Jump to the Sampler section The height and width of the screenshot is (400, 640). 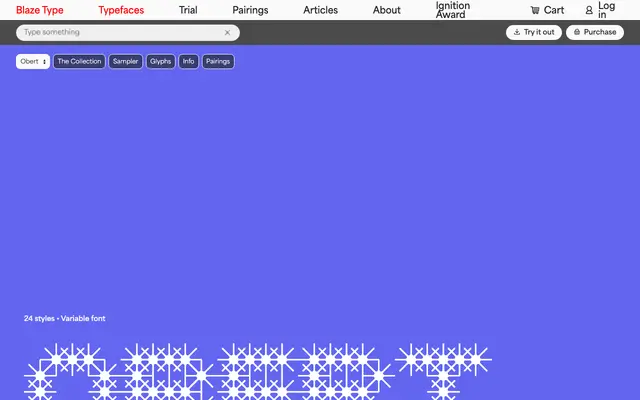[125, 62]
